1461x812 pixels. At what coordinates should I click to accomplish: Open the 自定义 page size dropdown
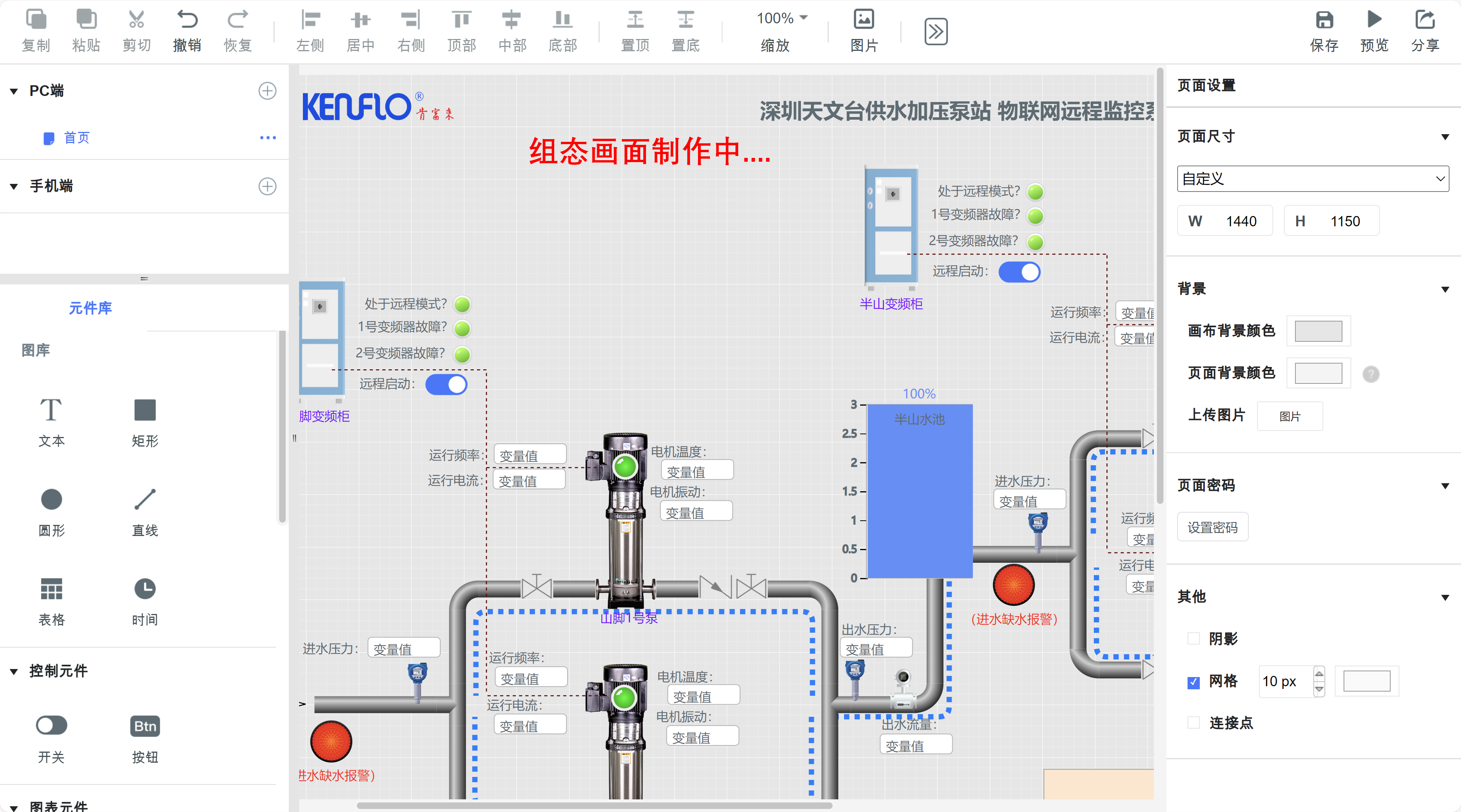1312,179
